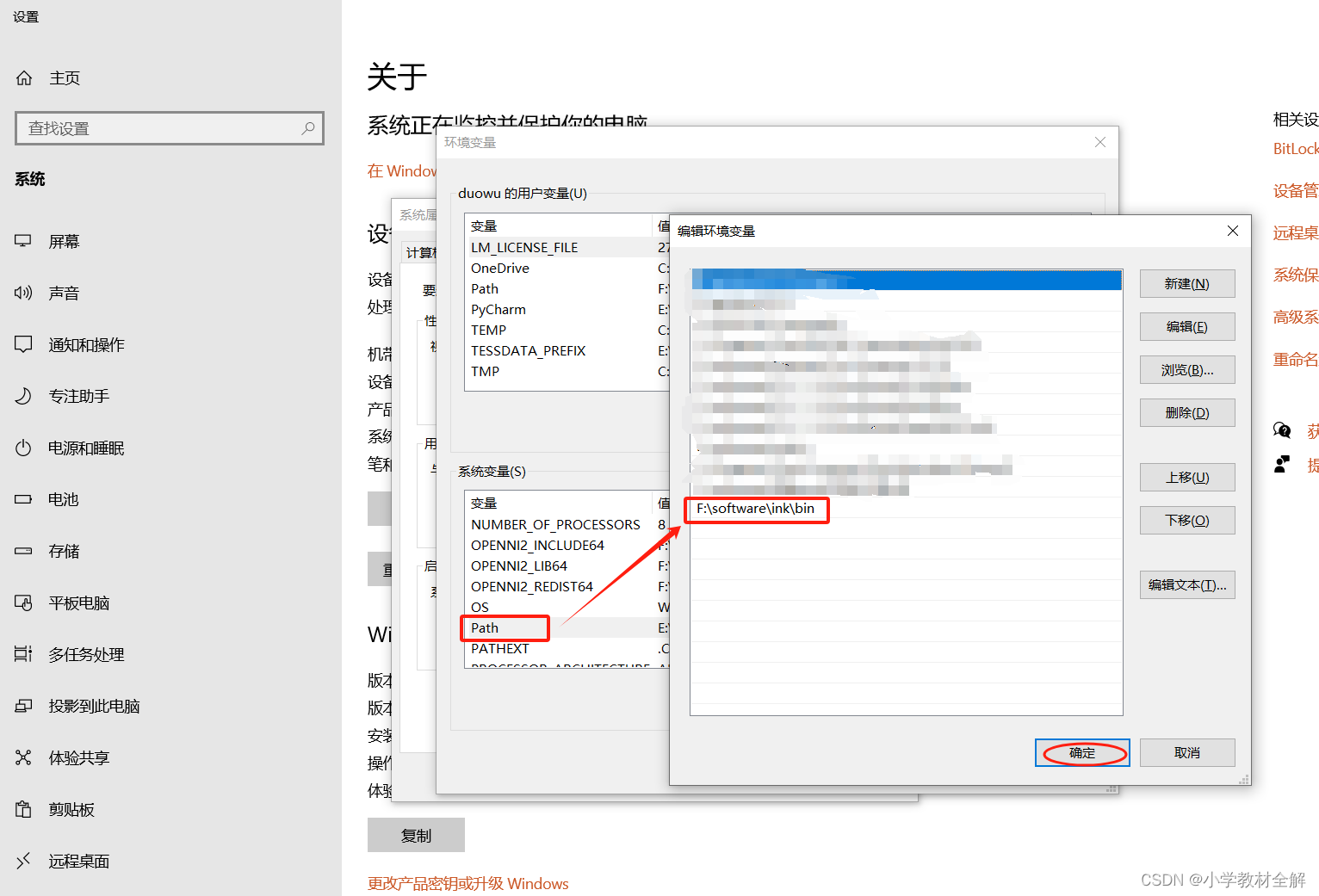Open 电池 (Battery) settings in sidebar
Image resolution: width=1319 pixels, height=896 pixels.
62,499
